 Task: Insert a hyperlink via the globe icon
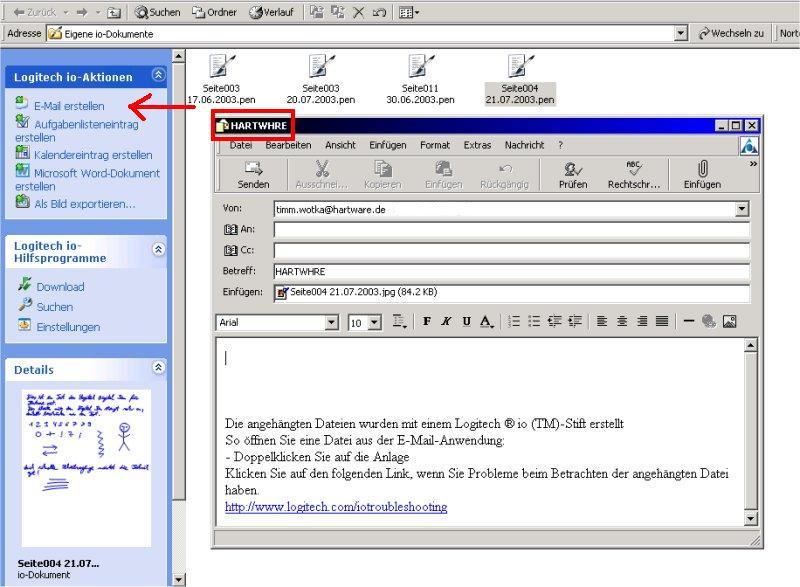click(709, 321)
